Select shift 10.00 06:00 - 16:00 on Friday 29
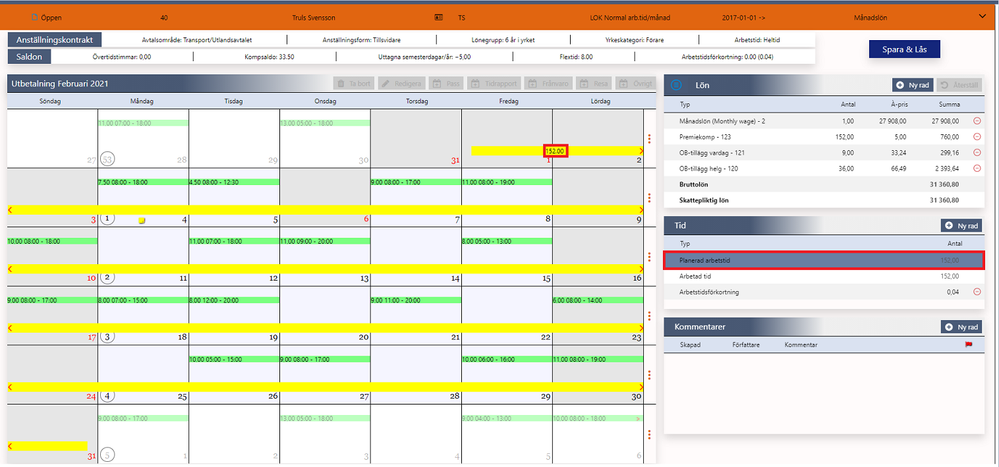Screen dimensions: 999x467 [507, 359]
